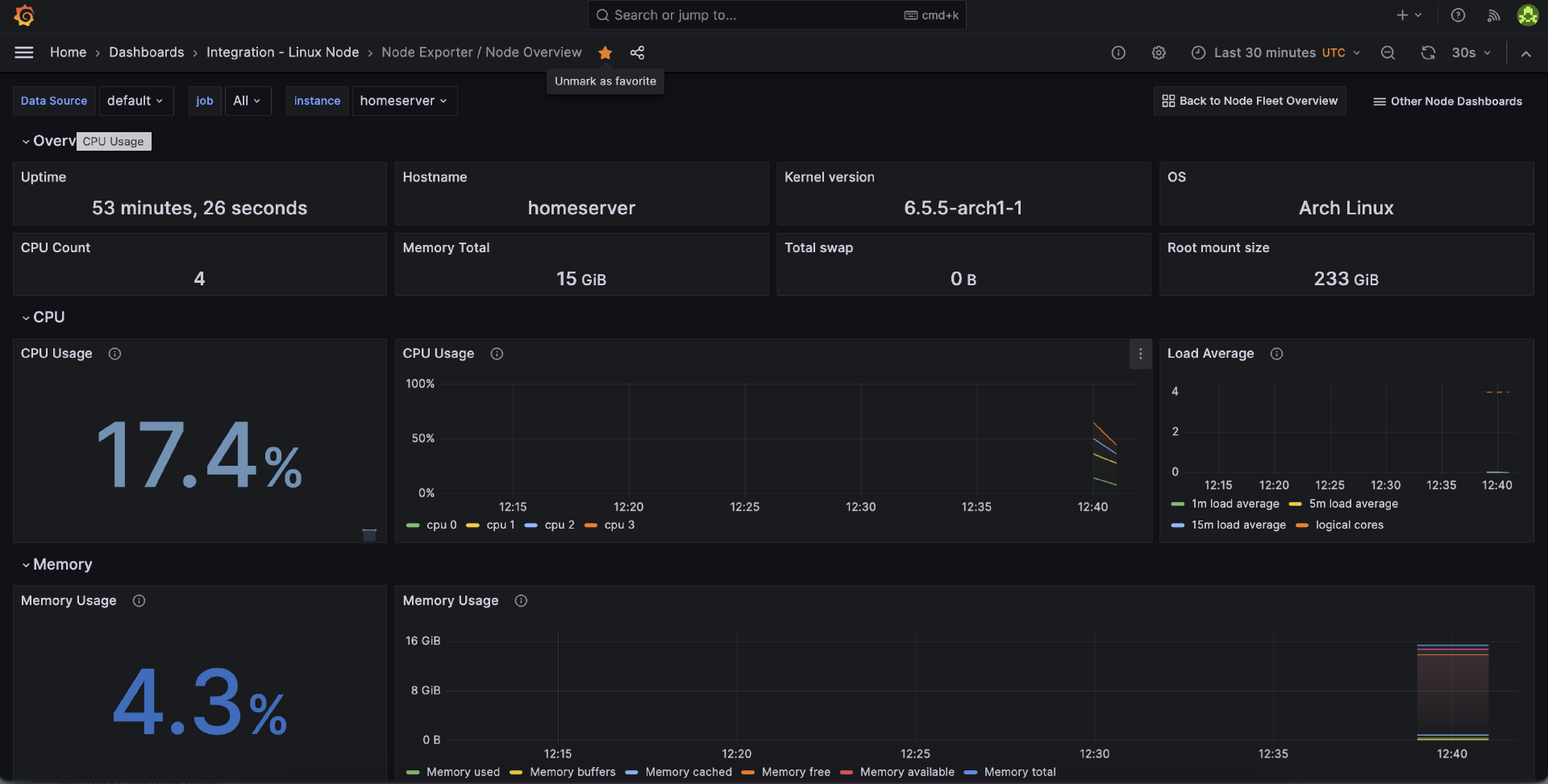1548x784 pixels.
Task: Open dashboard settings gear
Action: coord(1159,52)
